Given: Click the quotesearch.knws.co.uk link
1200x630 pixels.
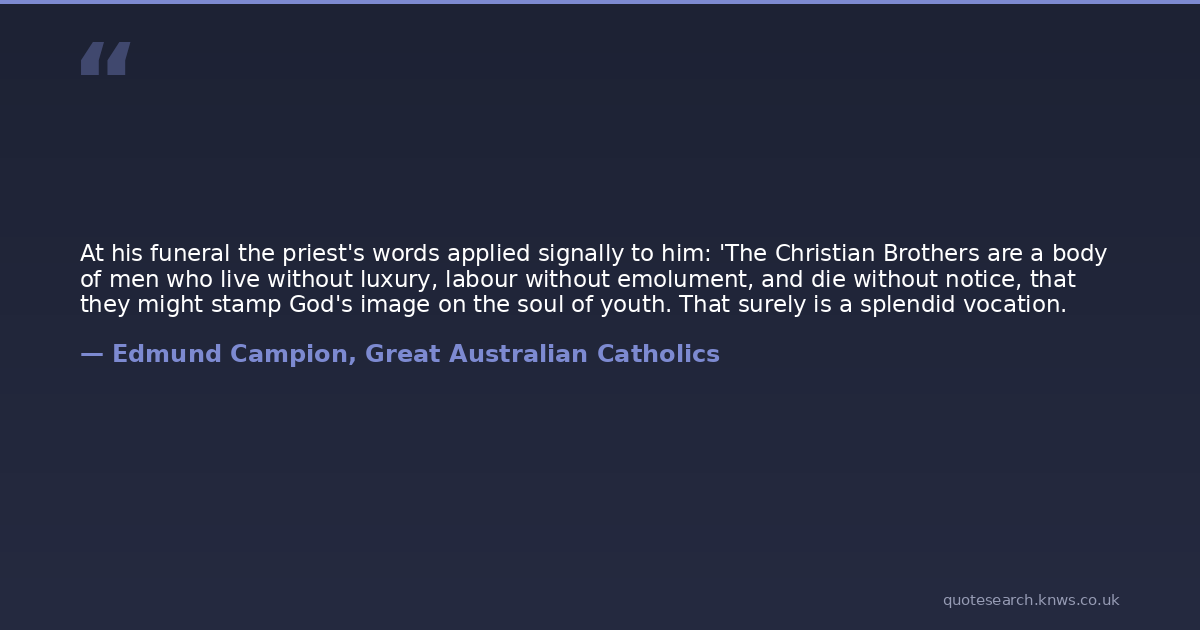Looking at the screenshot, I should (x=1030, y=600).
